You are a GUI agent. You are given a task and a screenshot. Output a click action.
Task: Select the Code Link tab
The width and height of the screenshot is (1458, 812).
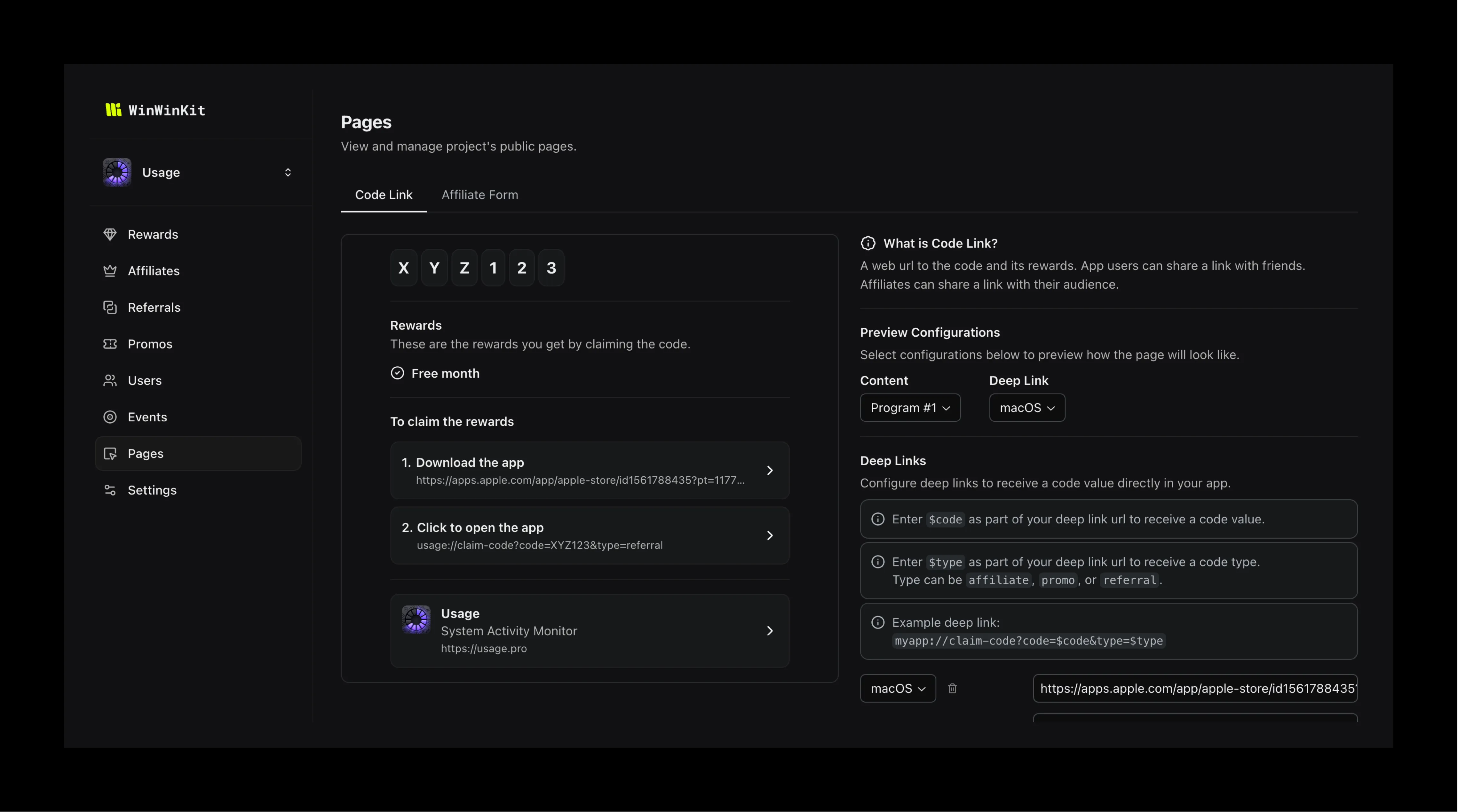[x=384, y=194]
